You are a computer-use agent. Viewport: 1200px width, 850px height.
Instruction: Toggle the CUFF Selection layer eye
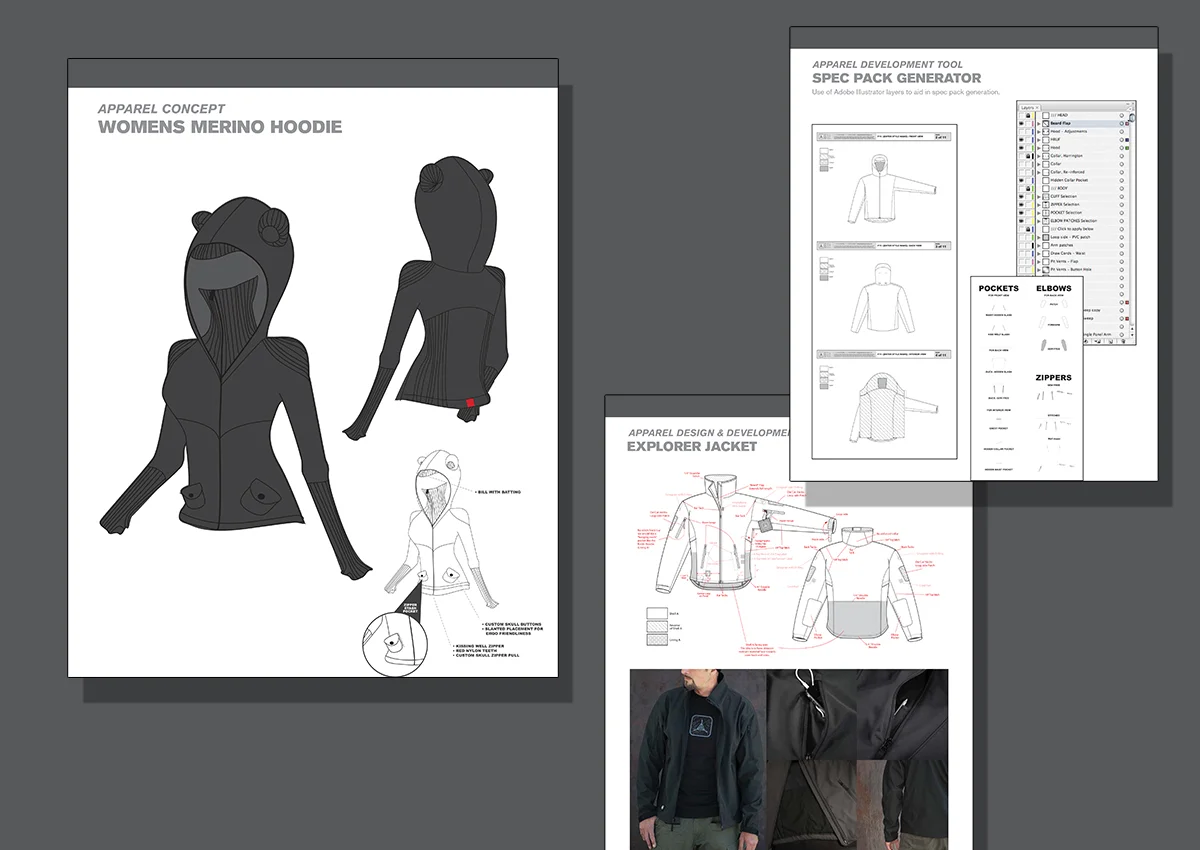point(1020,196)
